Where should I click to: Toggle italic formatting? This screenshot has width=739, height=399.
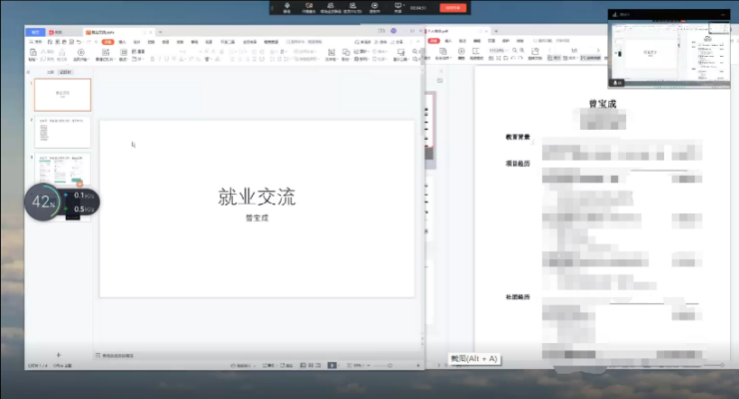tap(159, 59)
